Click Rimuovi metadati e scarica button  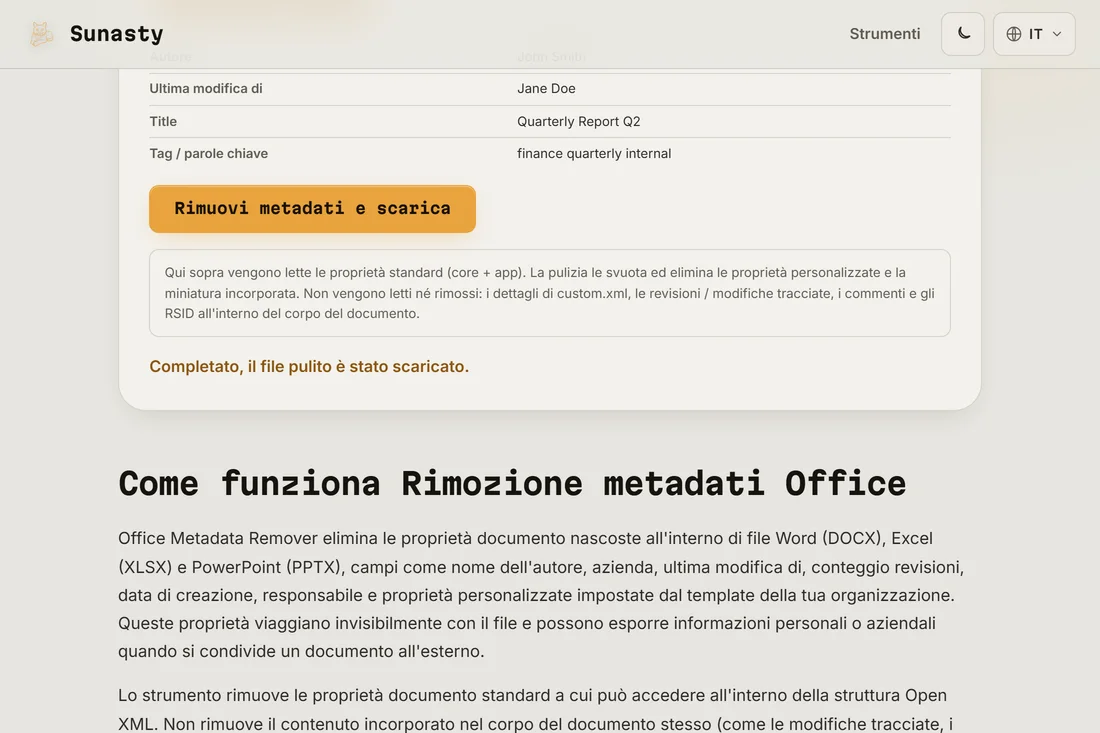coord(312,208)
